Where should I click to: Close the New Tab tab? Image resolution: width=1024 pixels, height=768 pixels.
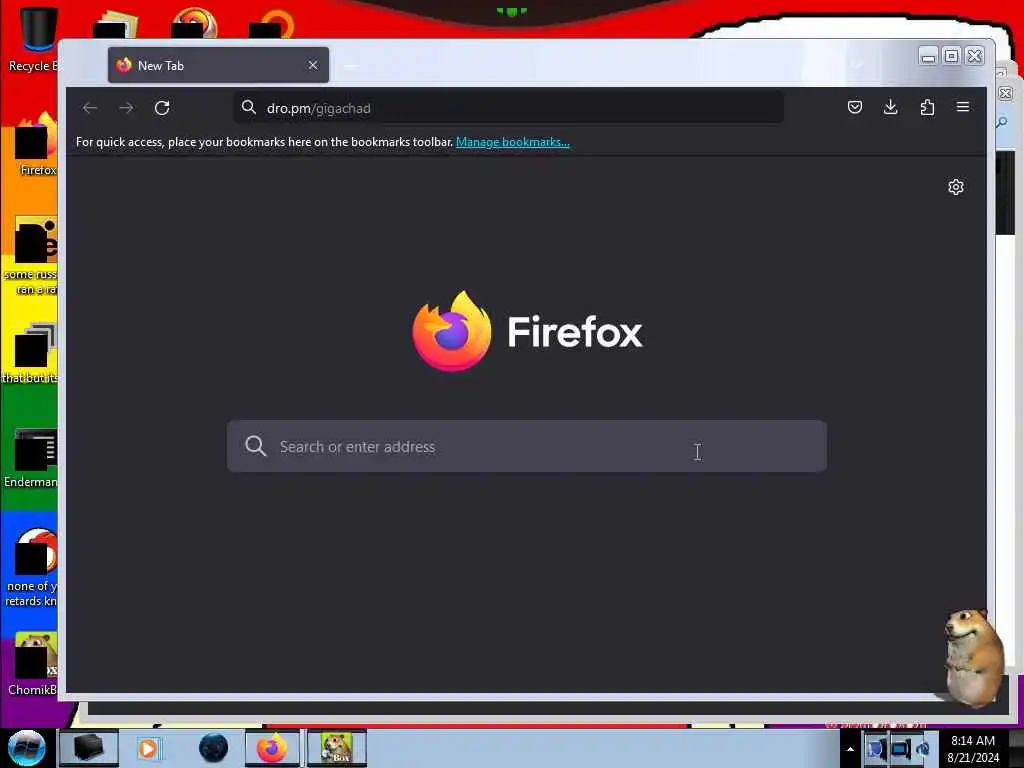pos(313,65)
